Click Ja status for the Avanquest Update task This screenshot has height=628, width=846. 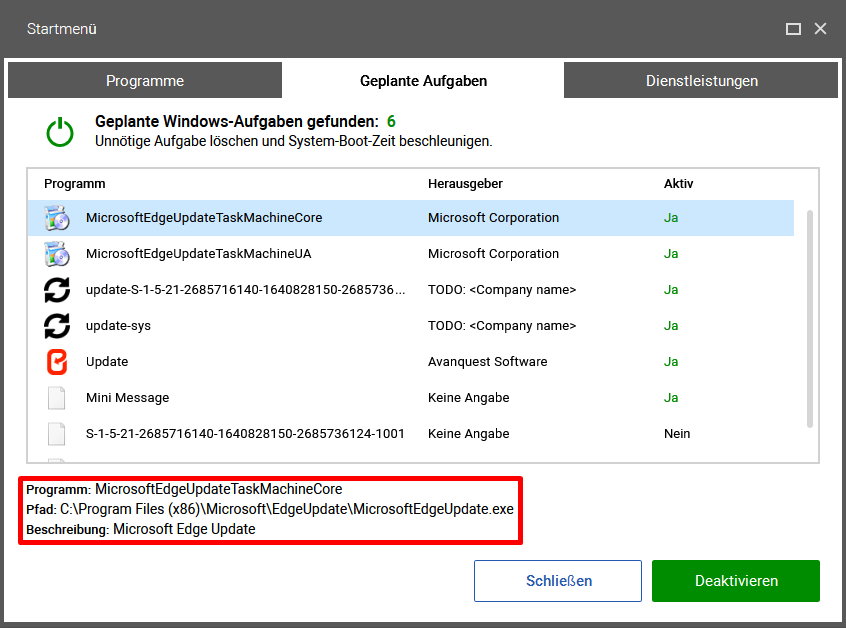pyautogui.click(x=671, y=361)
